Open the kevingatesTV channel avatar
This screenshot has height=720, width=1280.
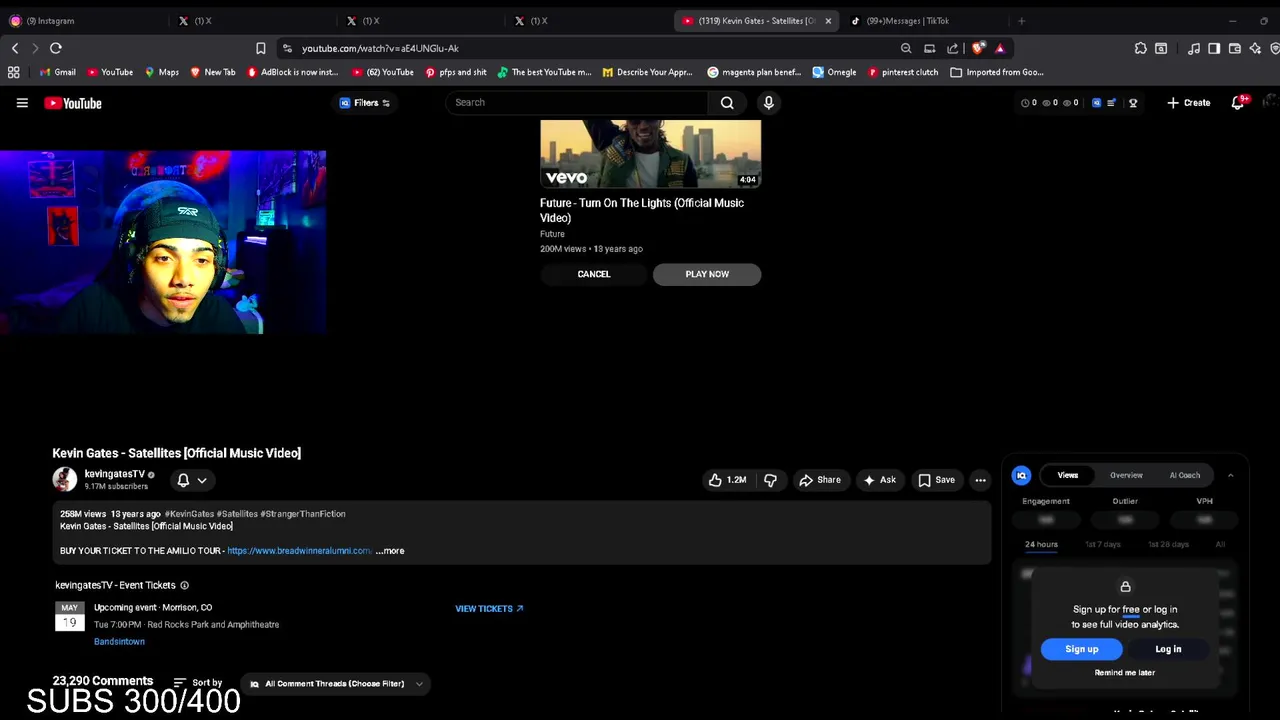tap(65, 479)
